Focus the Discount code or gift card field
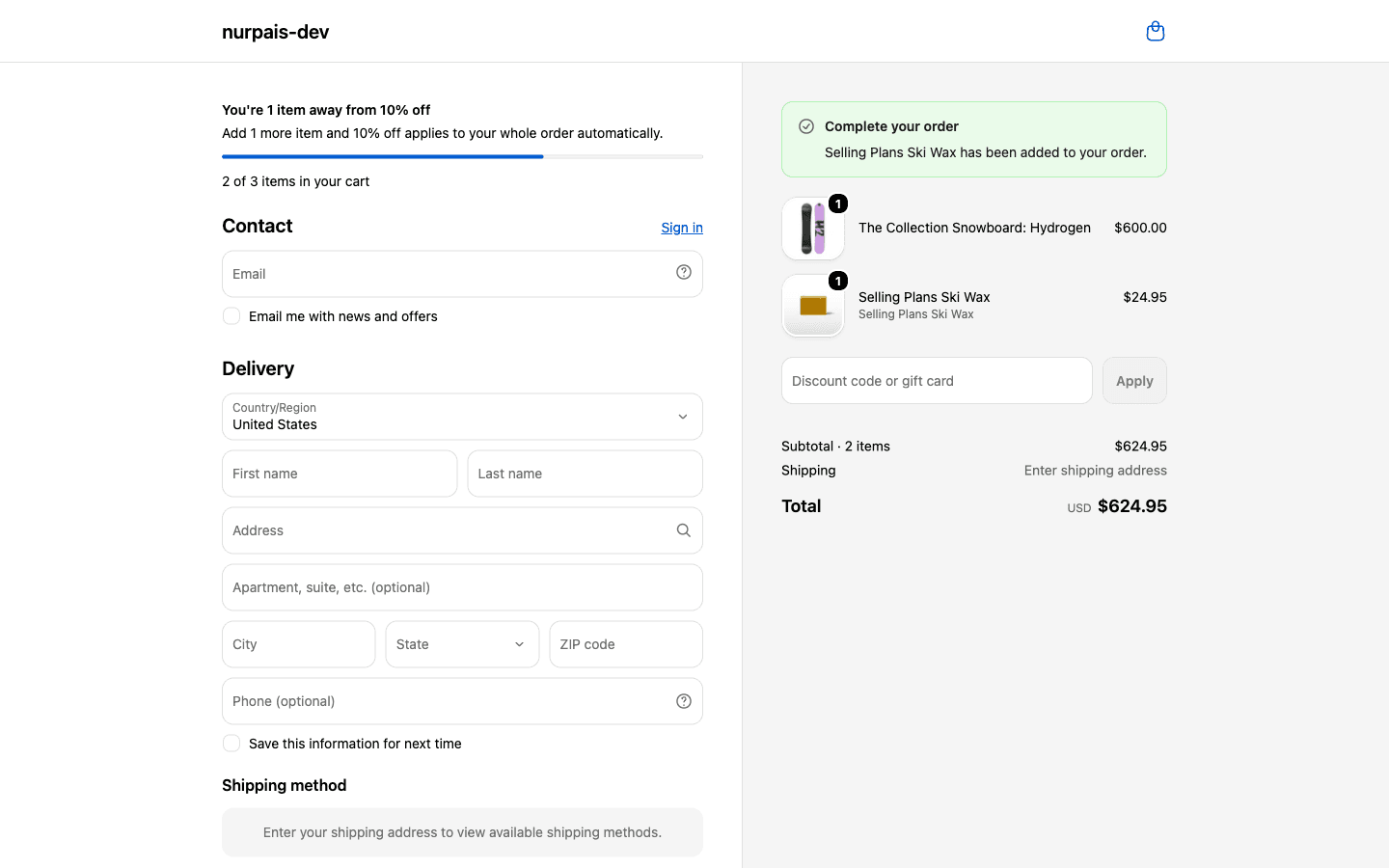Image resolution: width=1389 pixels, height=868 pixels. pos(937,381)
